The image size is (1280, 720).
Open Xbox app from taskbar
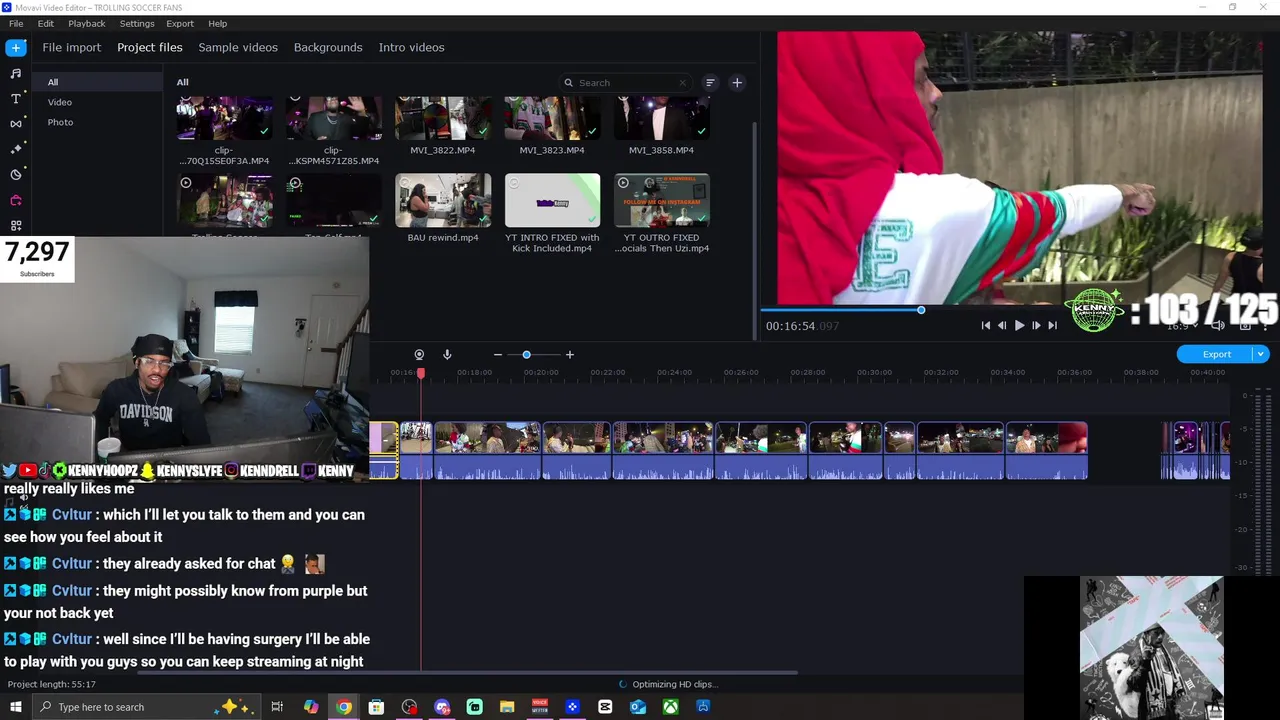(x=671, y=707)
